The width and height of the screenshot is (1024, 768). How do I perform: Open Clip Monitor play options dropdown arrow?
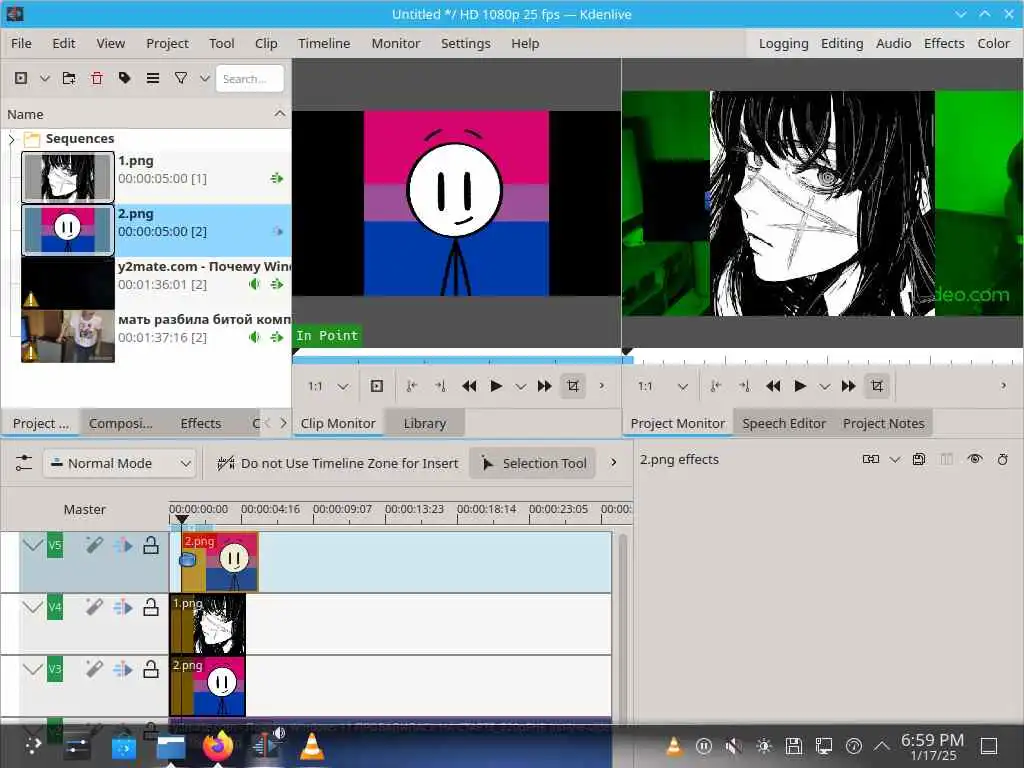[x=520, y=387]
